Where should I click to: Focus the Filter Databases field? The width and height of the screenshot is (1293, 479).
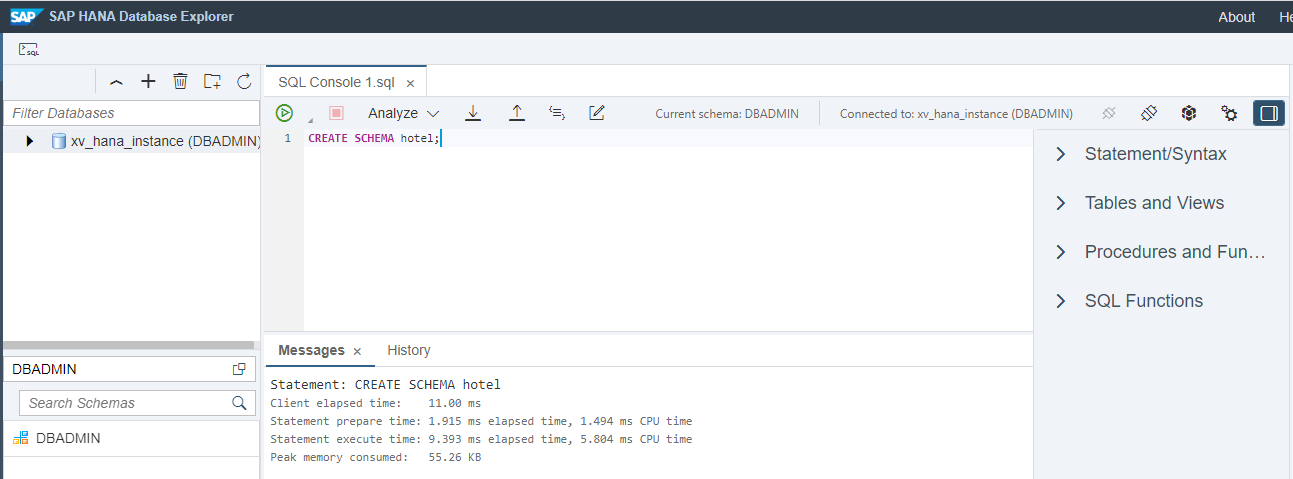[x=132, y=113]
